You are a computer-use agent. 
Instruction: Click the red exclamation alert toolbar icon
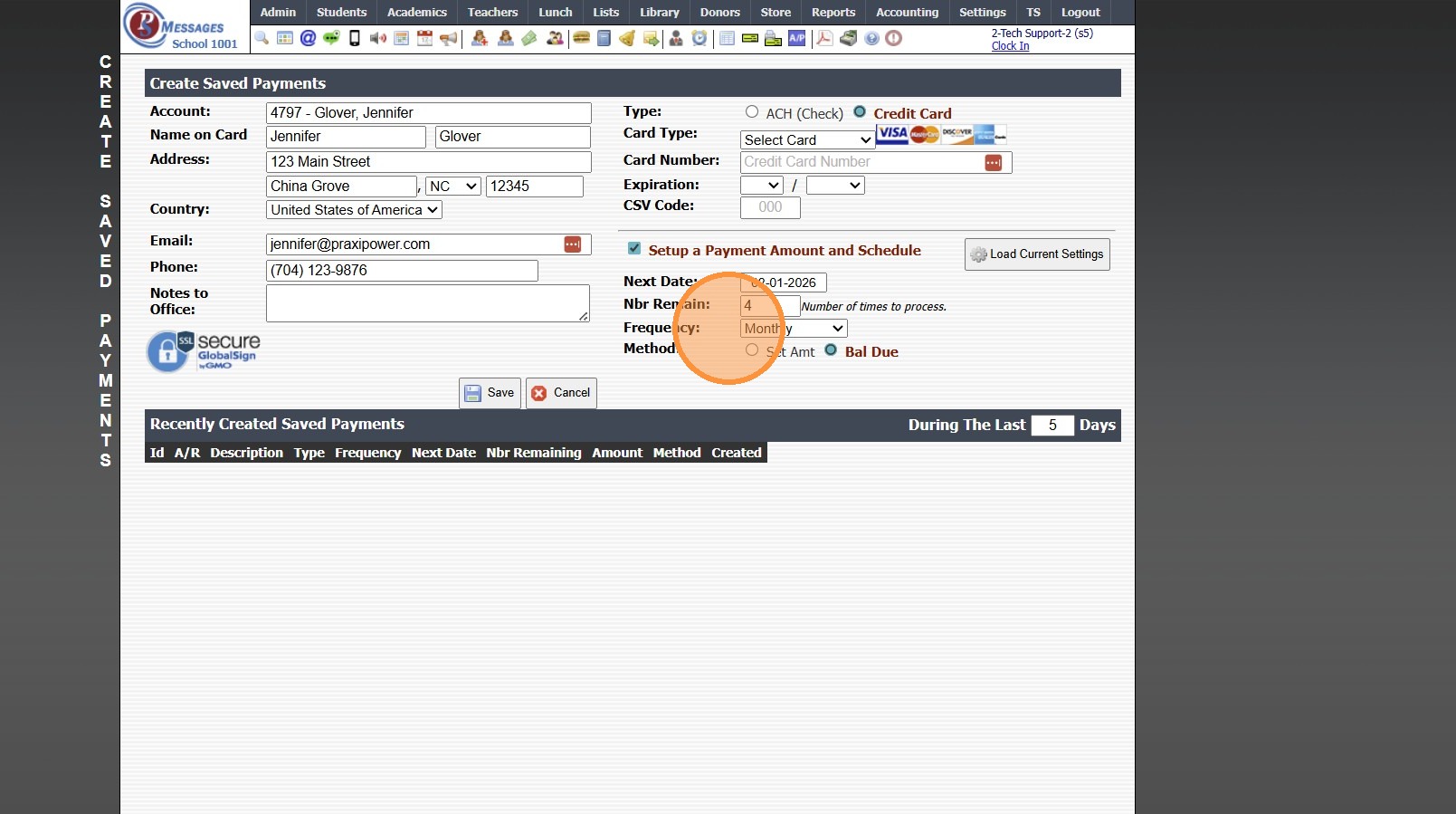click(x=894, y=38)
